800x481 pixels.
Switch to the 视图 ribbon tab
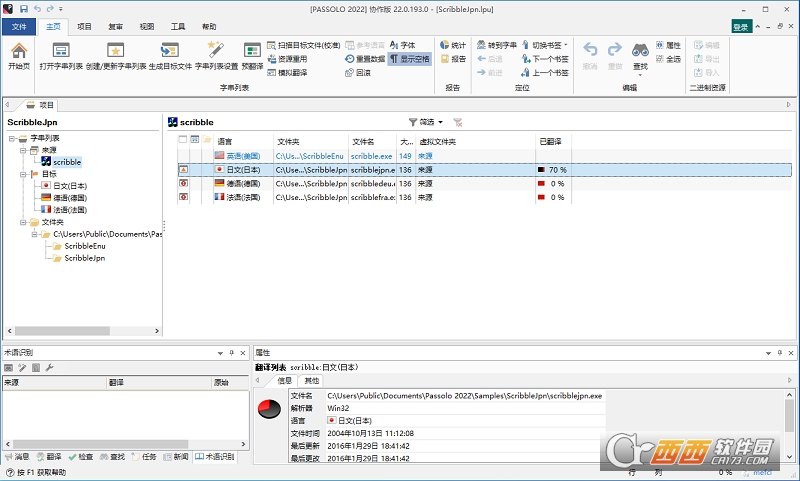(x=146, y=27)
